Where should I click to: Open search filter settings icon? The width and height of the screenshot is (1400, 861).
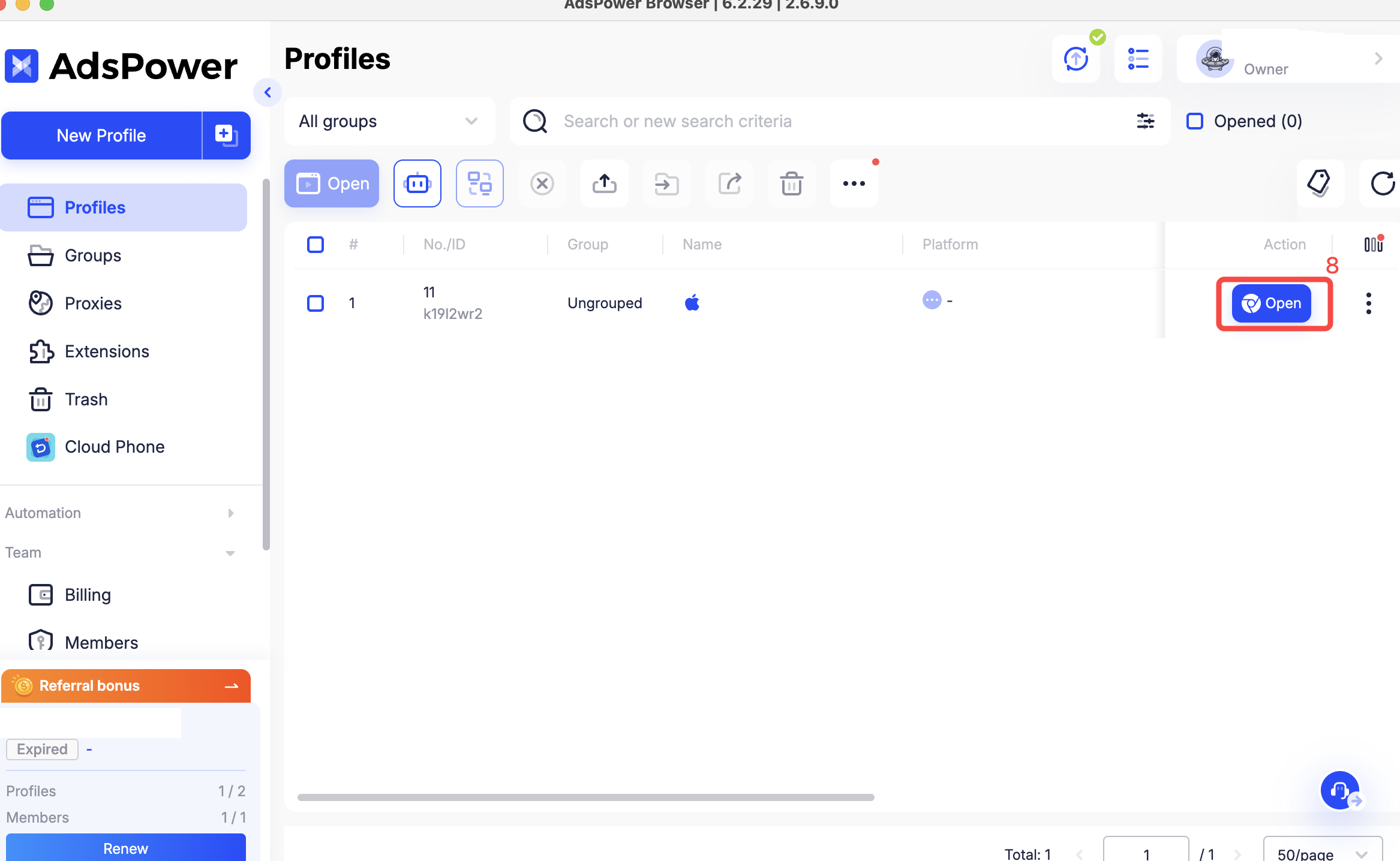(1145, 121)
